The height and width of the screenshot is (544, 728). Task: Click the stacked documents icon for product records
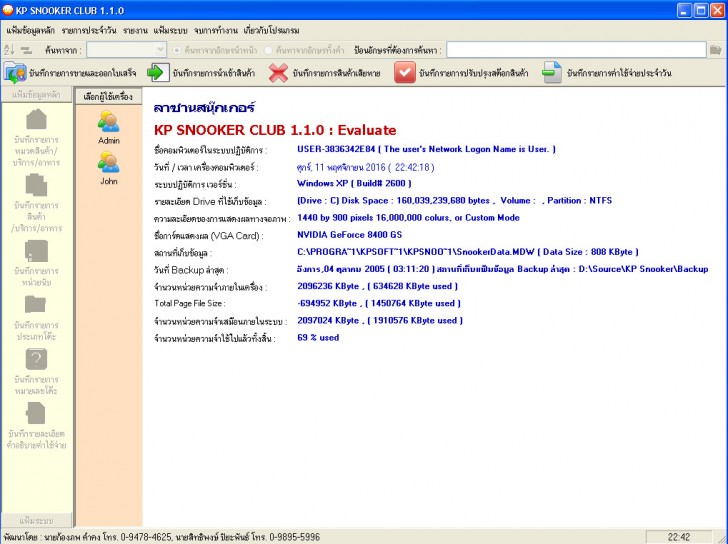coord(36,185)
